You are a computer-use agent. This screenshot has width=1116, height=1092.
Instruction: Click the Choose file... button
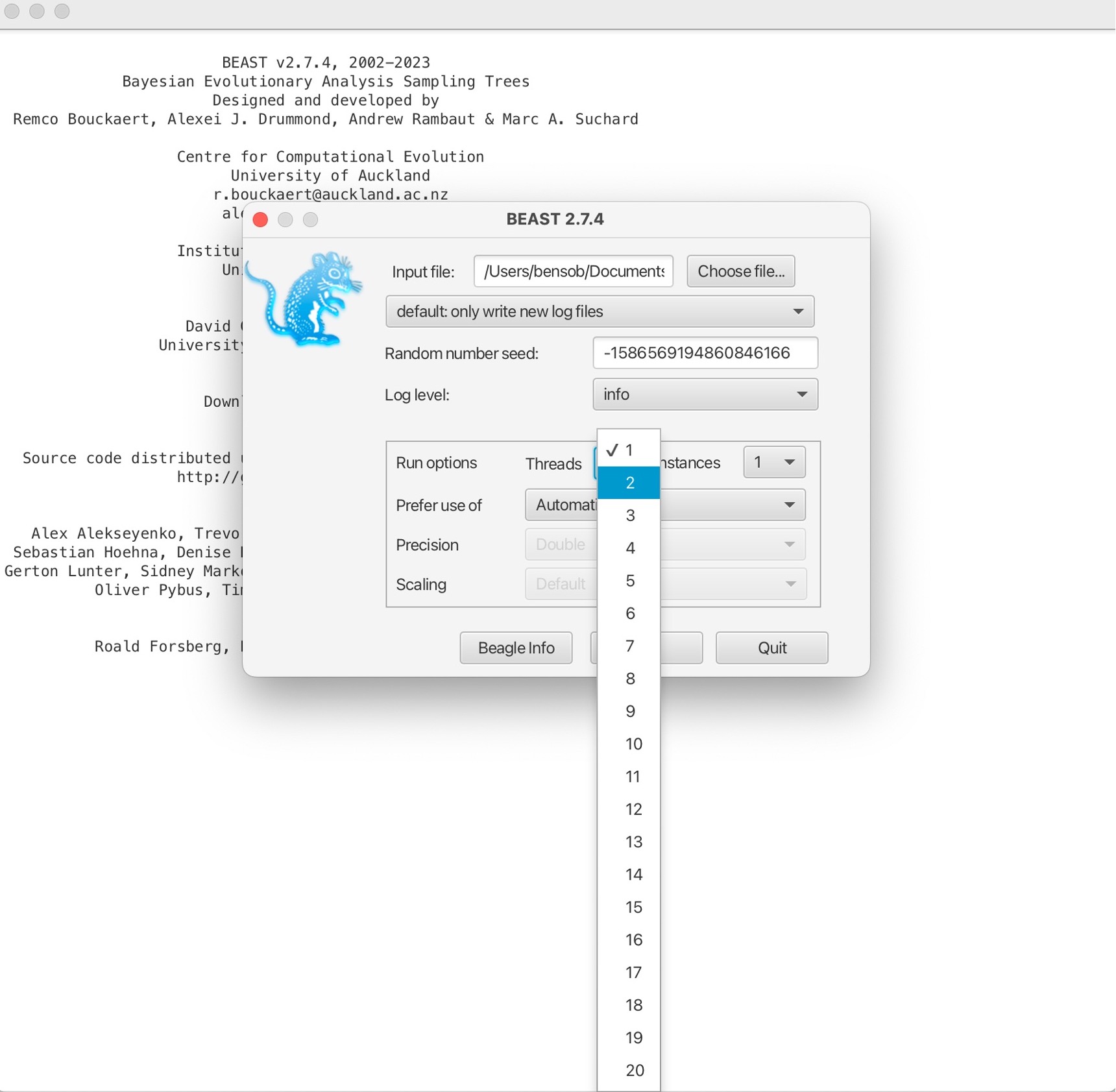740,271
